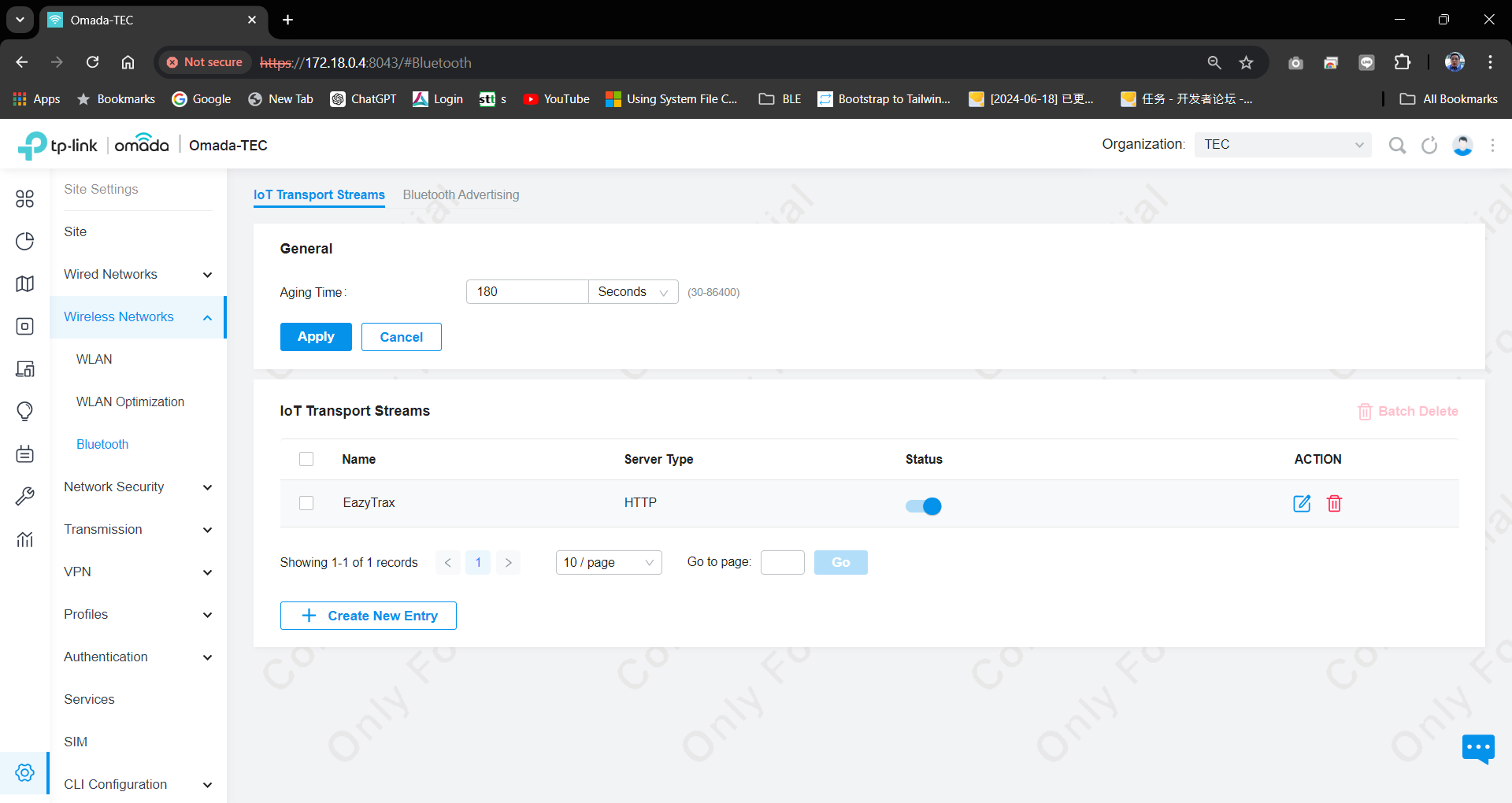Image resolution: width=1512 pixels, height=803 pixels.
Task: Expand VPN menu
Action: tap(138, 572)
